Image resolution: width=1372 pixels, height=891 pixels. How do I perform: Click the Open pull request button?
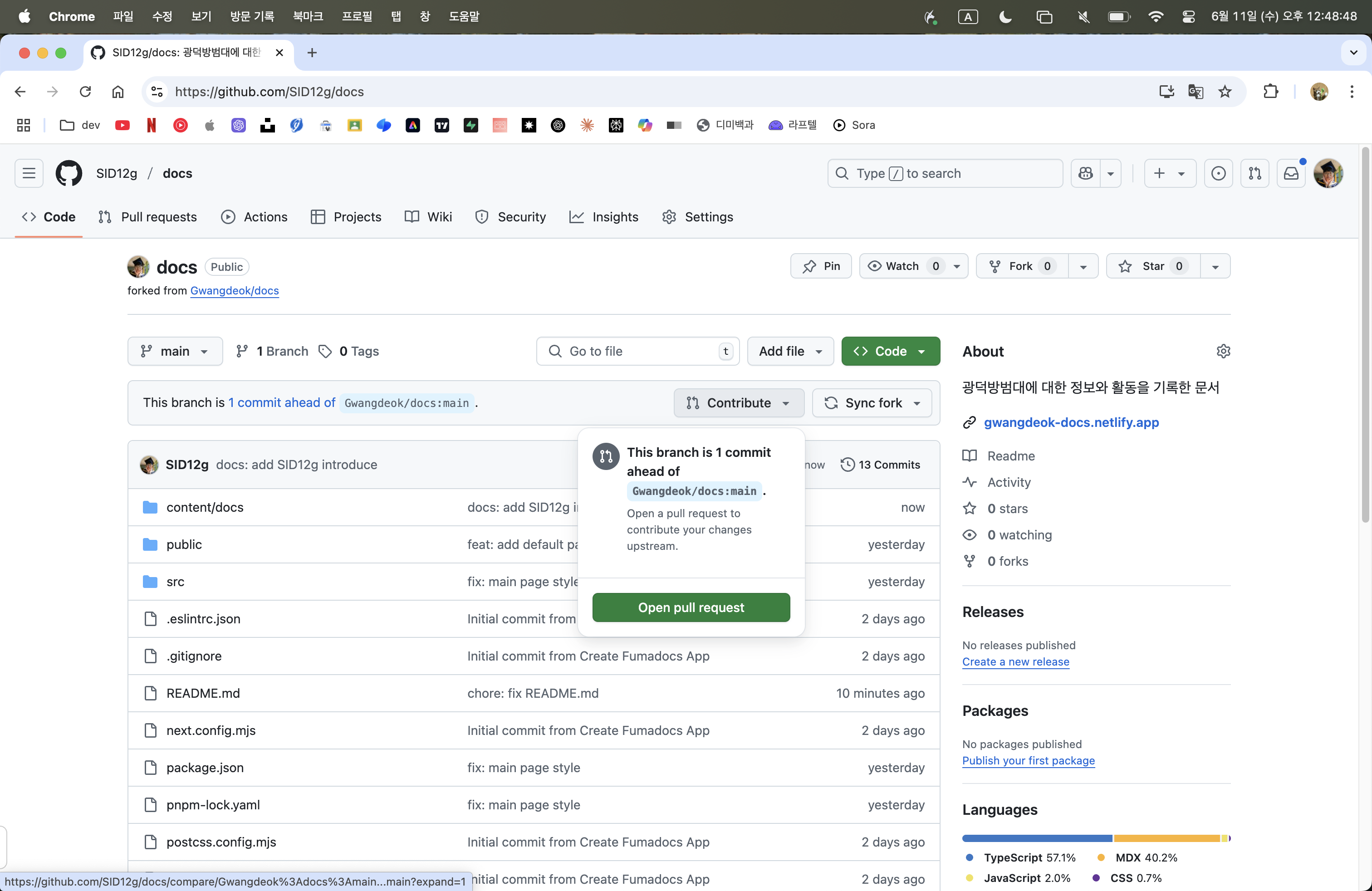tap(691, 607)
